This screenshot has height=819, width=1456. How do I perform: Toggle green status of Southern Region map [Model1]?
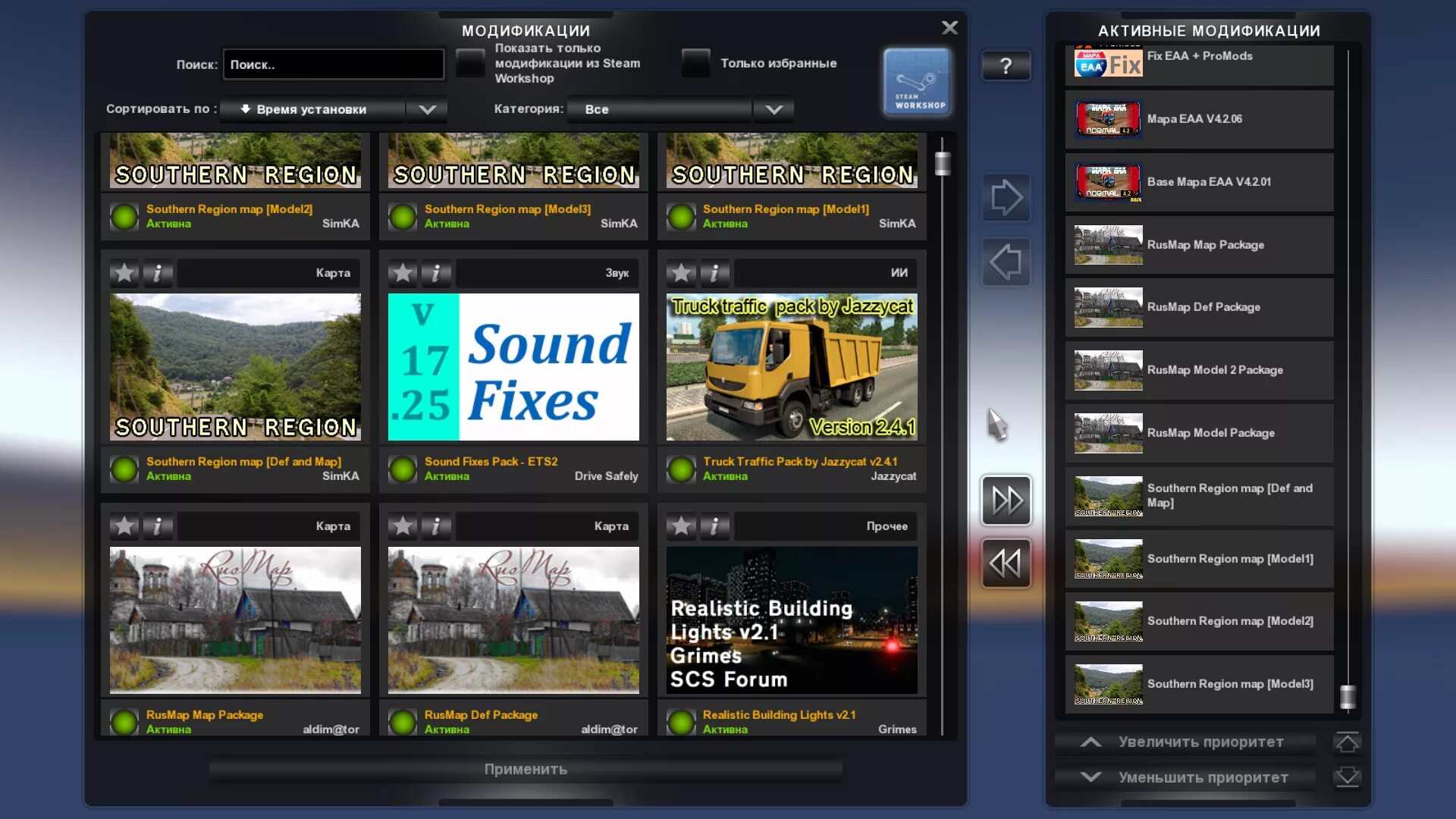681,216
